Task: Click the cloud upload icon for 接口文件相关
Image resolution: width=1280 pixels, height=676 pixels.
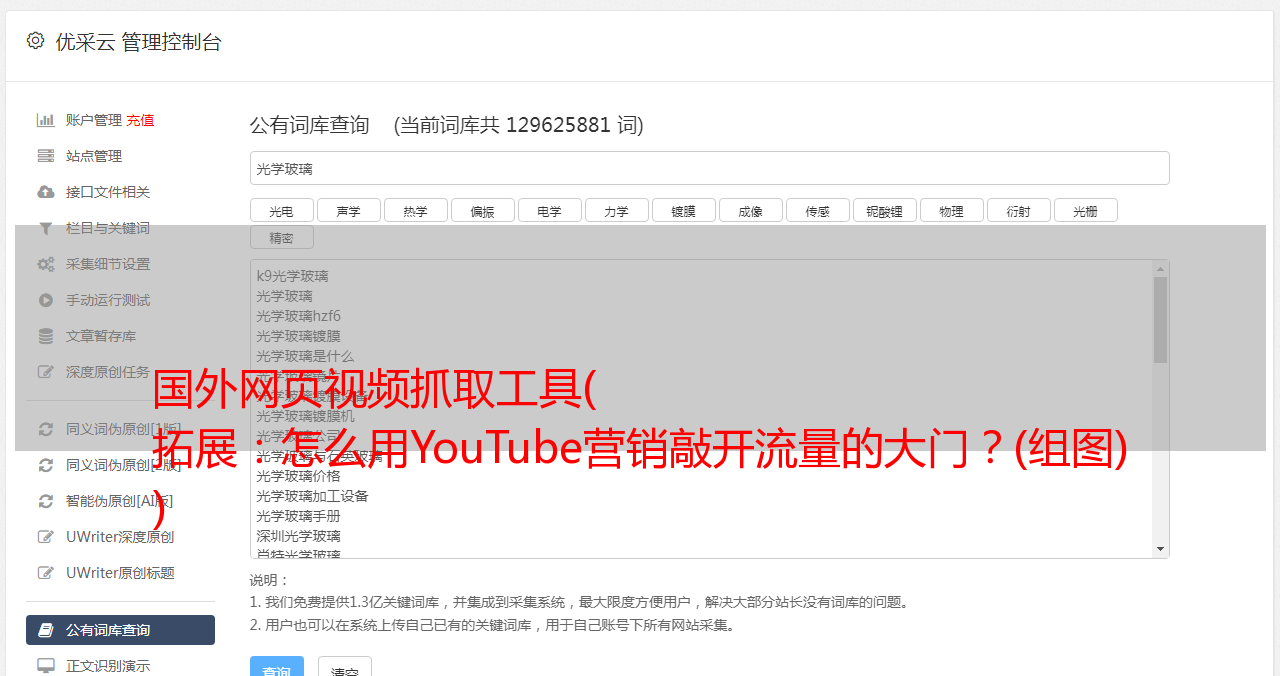Action: (45, 192)
